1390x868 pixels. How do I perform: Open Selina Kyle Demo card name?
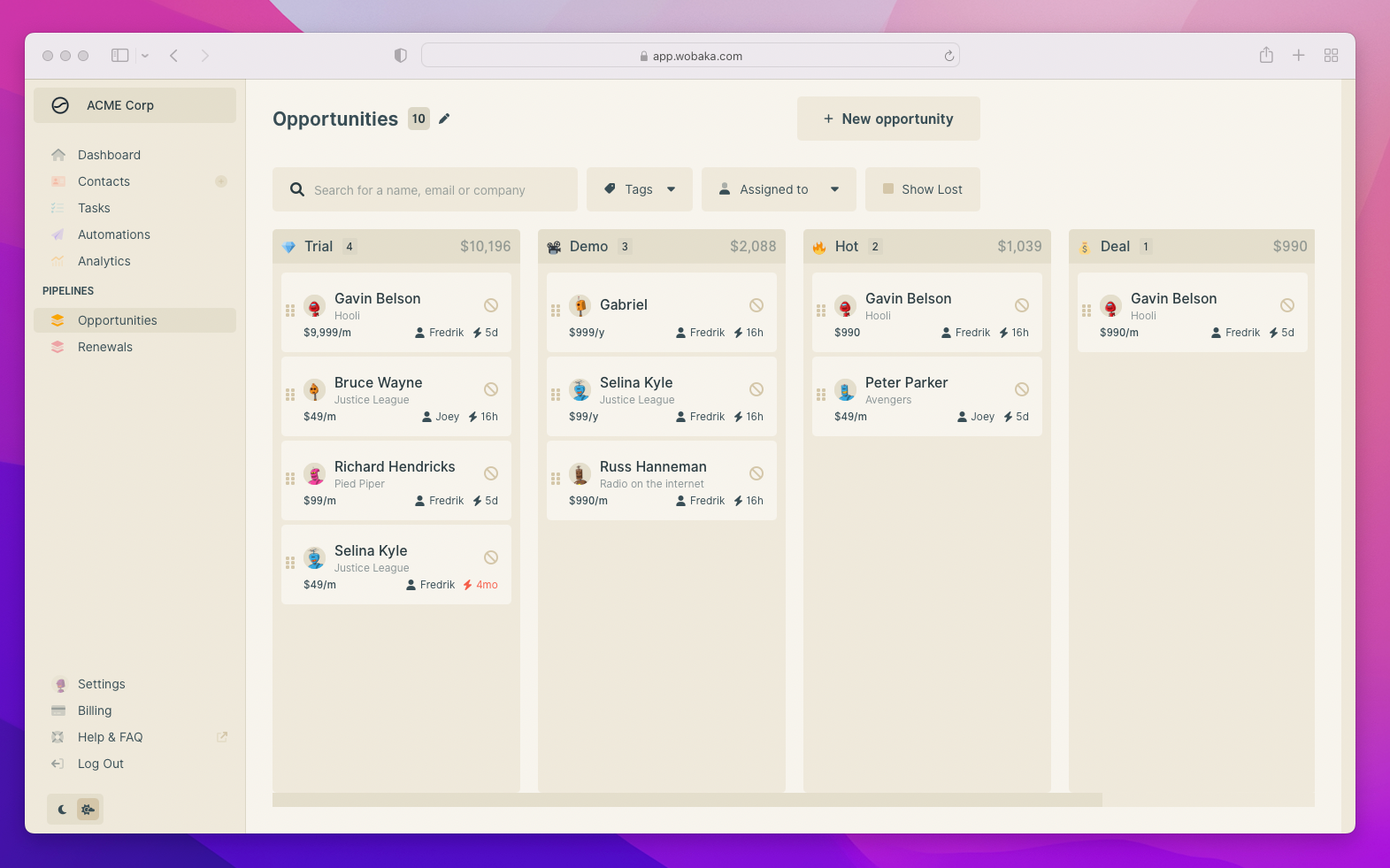point(636,382)
